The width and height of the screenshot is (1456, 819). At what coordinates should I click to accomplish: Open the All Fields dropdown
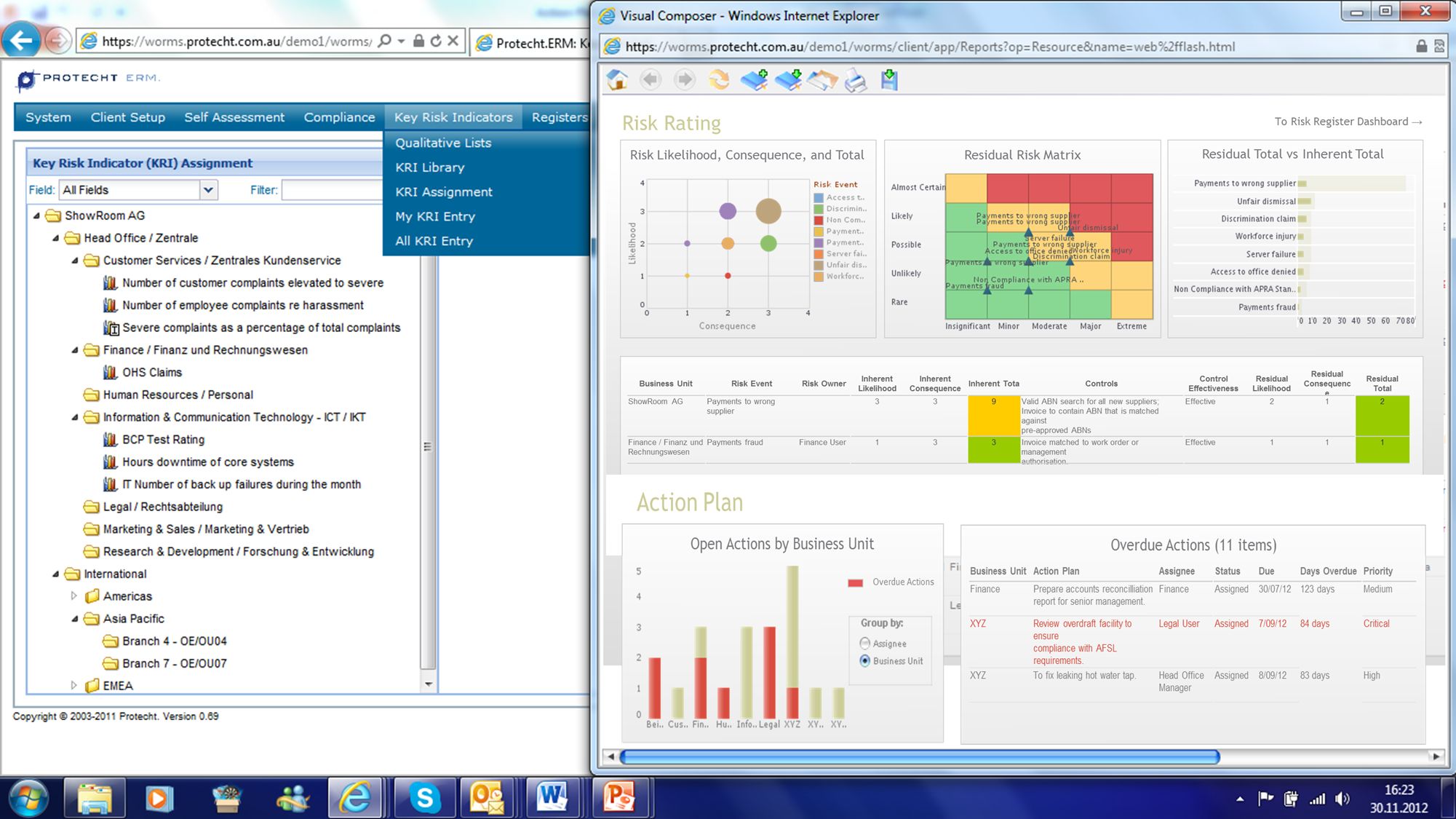(x=208, y=190)
